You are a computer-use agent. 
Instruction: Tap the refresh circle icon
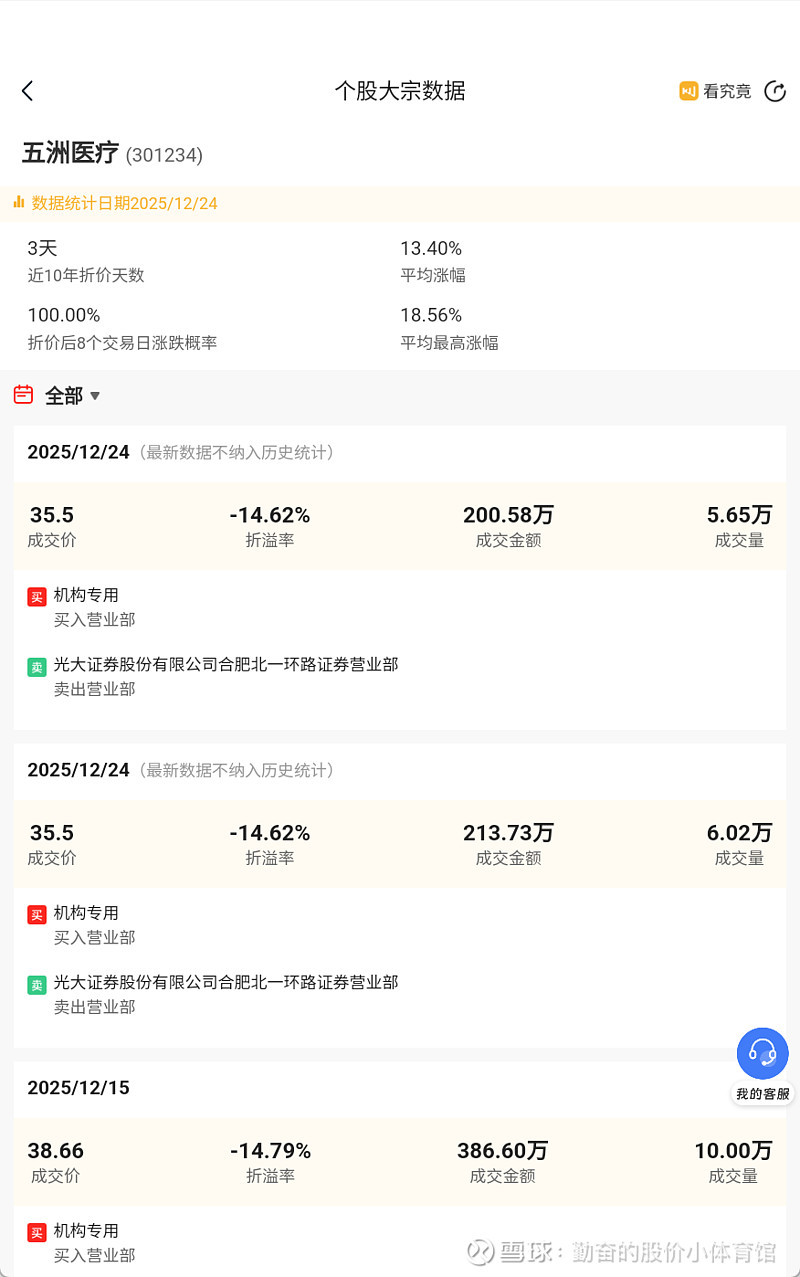tap(775, 91)
